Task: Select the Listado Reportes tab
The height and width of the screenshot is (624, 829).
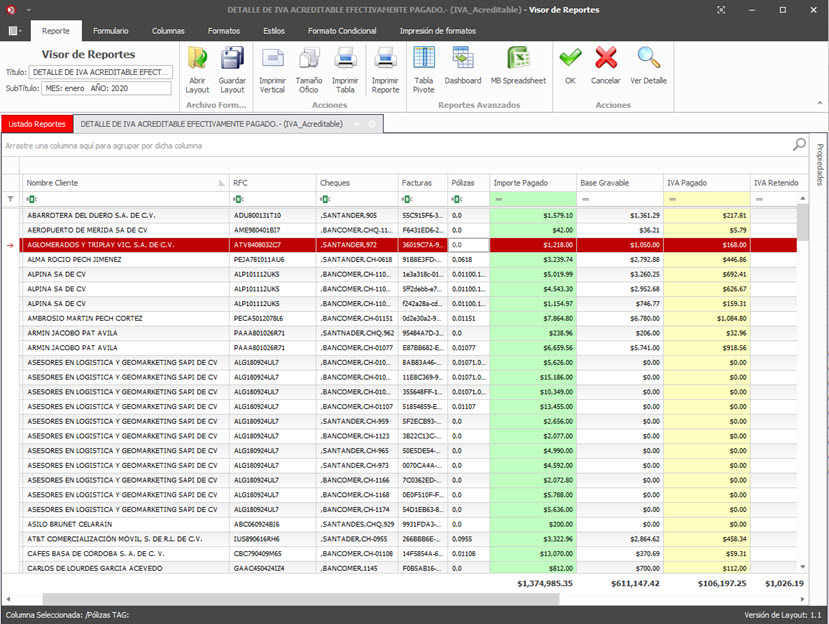Action: point(37,124)
